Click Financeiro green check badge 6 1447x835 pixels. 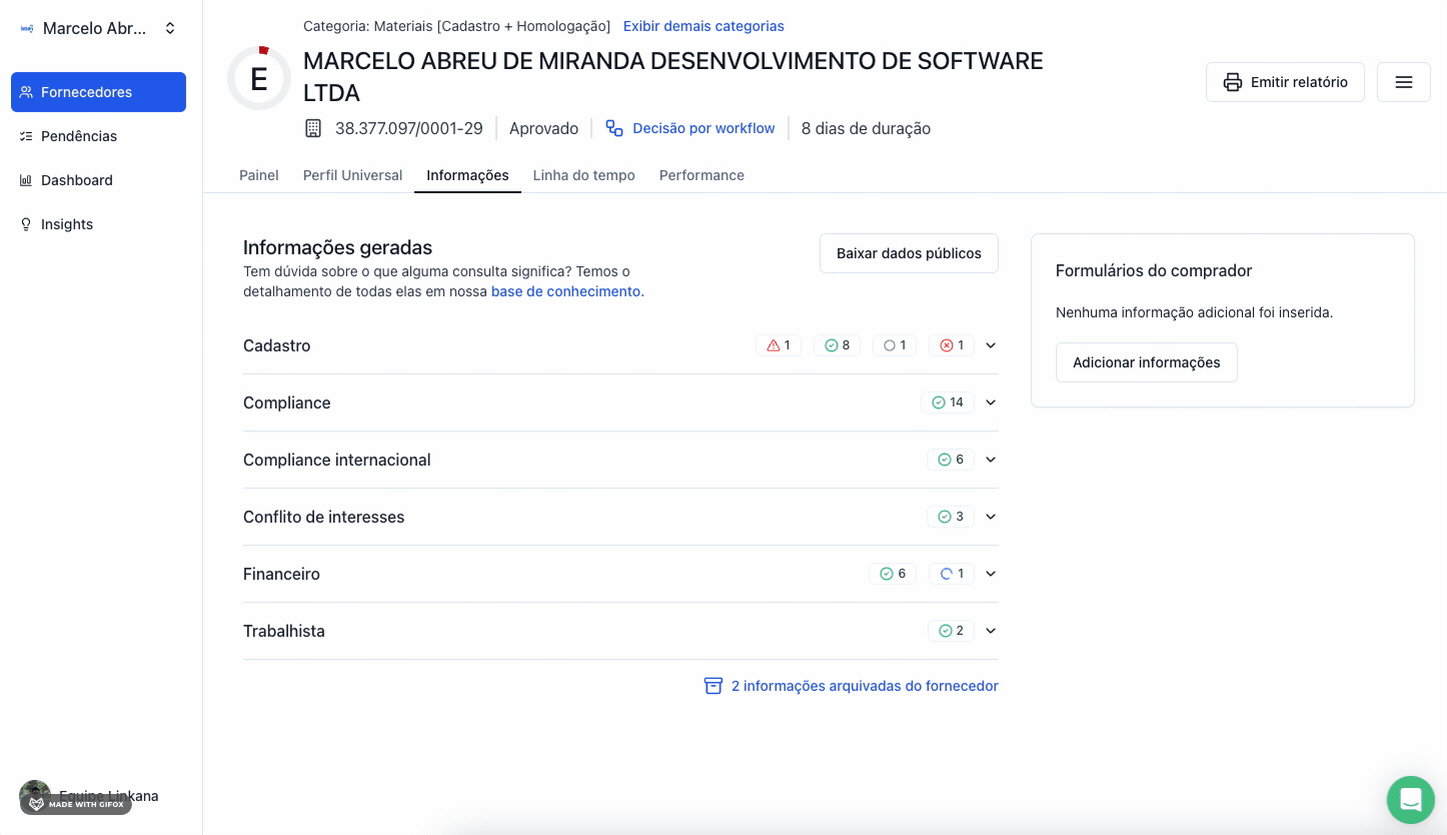tap(893, 573)
